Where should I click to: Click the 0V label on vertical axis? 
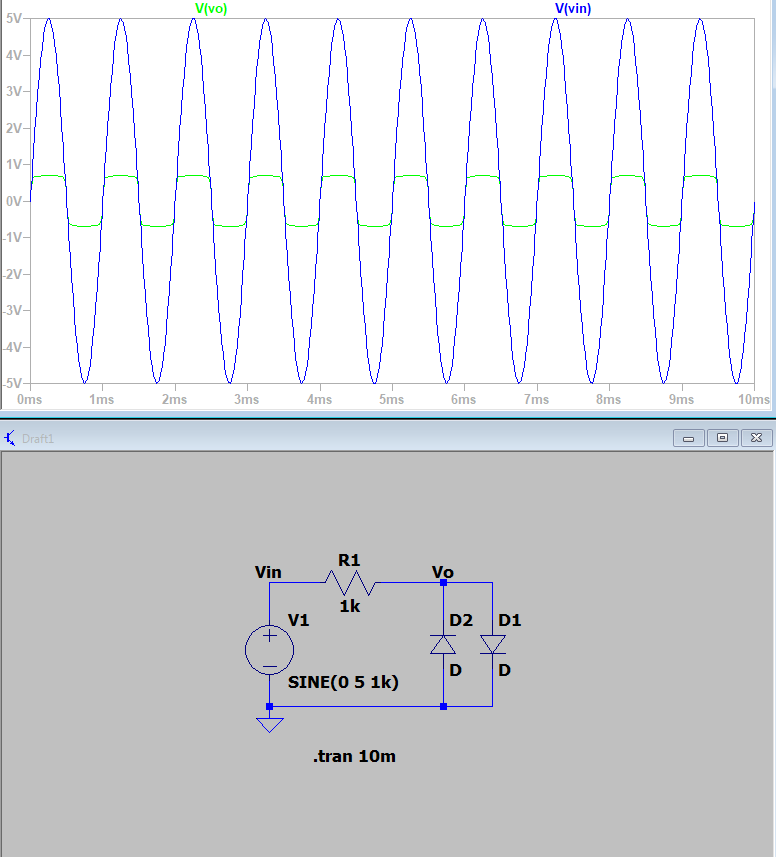click(14, 201)
